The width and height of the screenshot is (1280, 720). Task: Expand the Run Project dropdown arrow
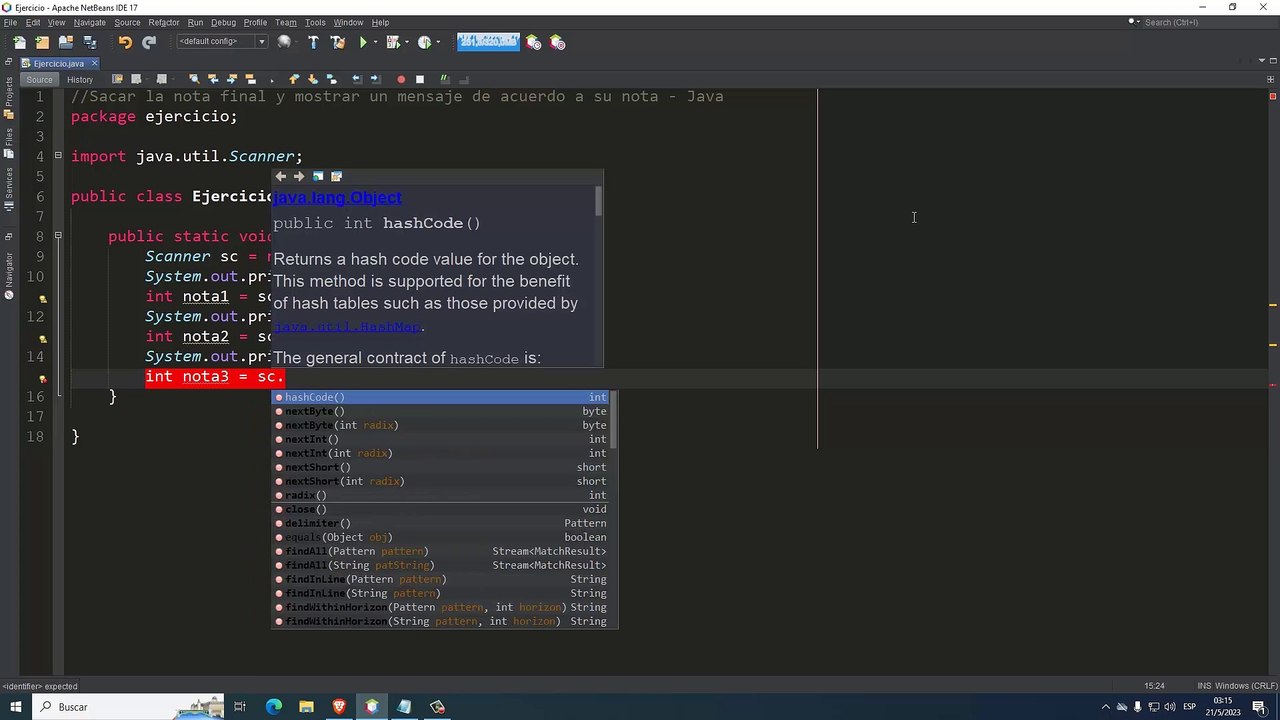tap(376, 42)
